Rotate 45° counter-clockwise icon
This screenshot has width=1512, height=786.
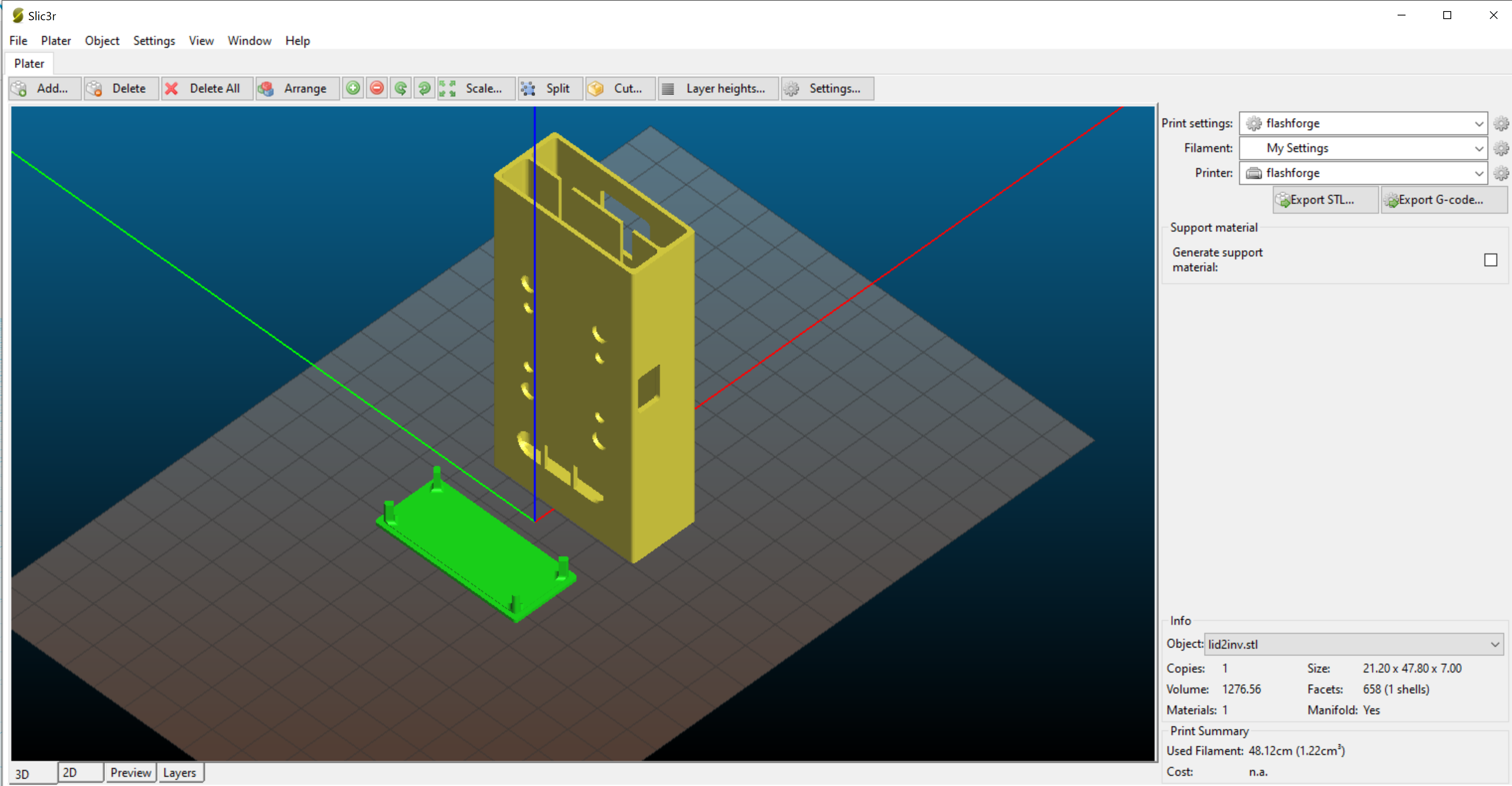coord(401,89)
